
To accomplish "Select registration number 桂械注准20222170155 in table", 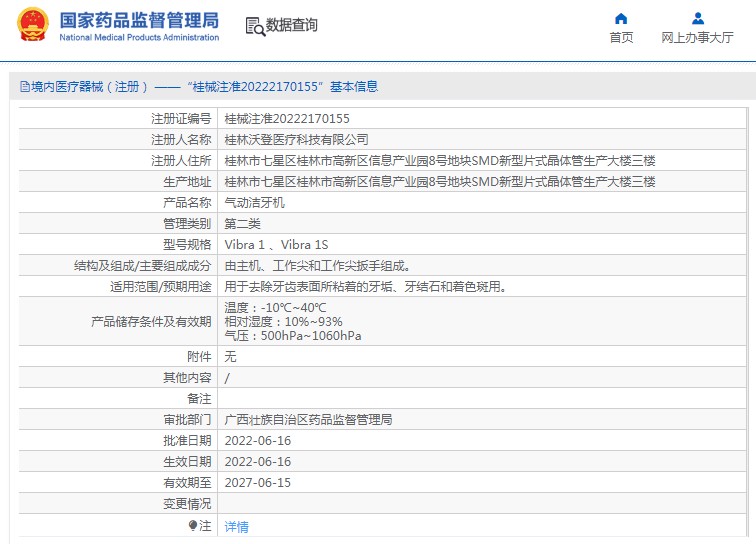I will [x=287, y=119].
